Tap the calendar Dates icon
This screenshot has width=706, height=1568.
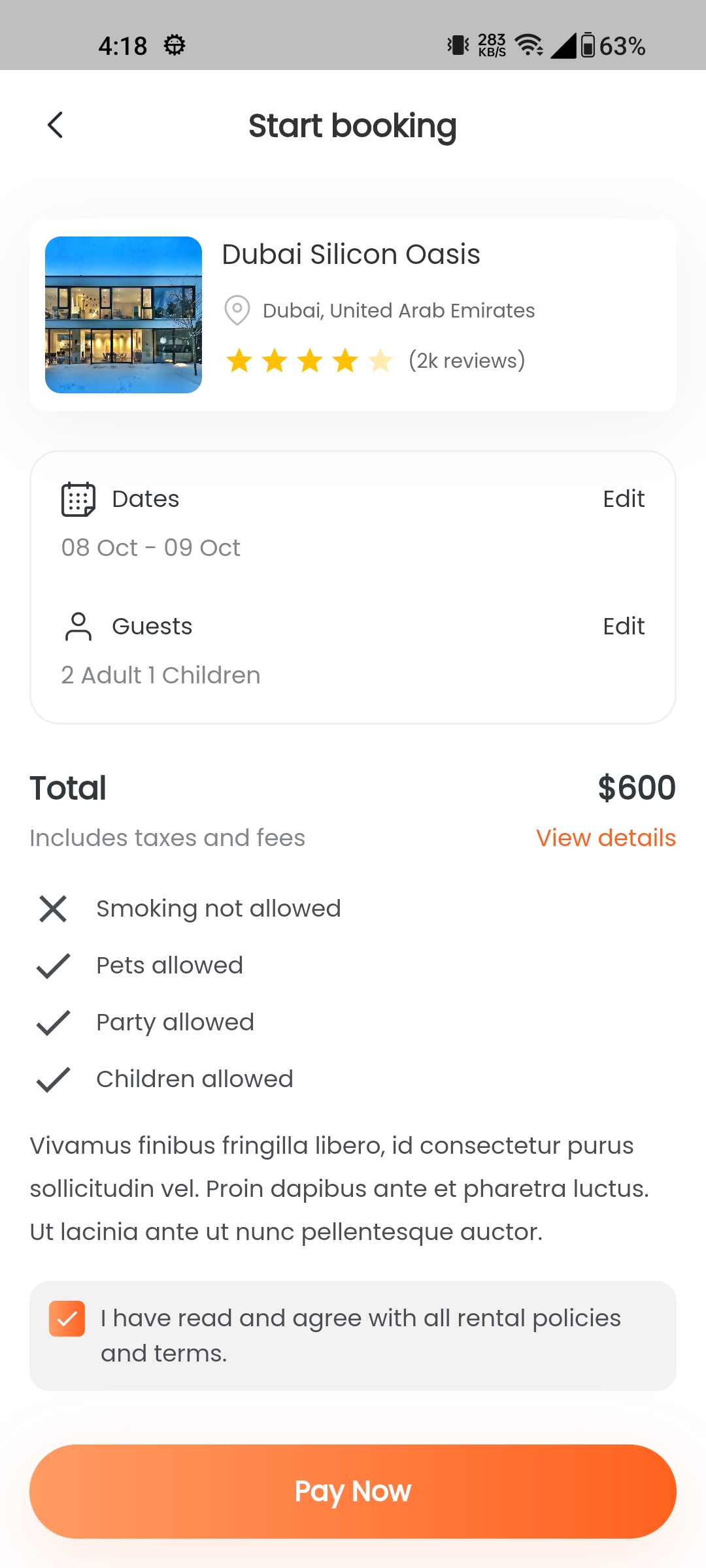[x=78, y=499]
